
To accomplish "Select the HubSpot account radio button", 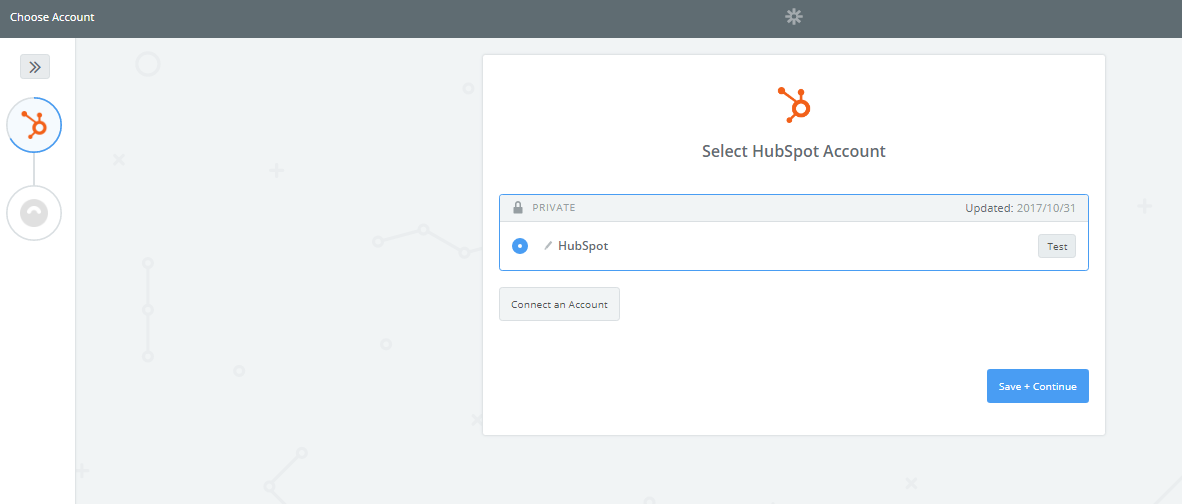I will 519,246.
